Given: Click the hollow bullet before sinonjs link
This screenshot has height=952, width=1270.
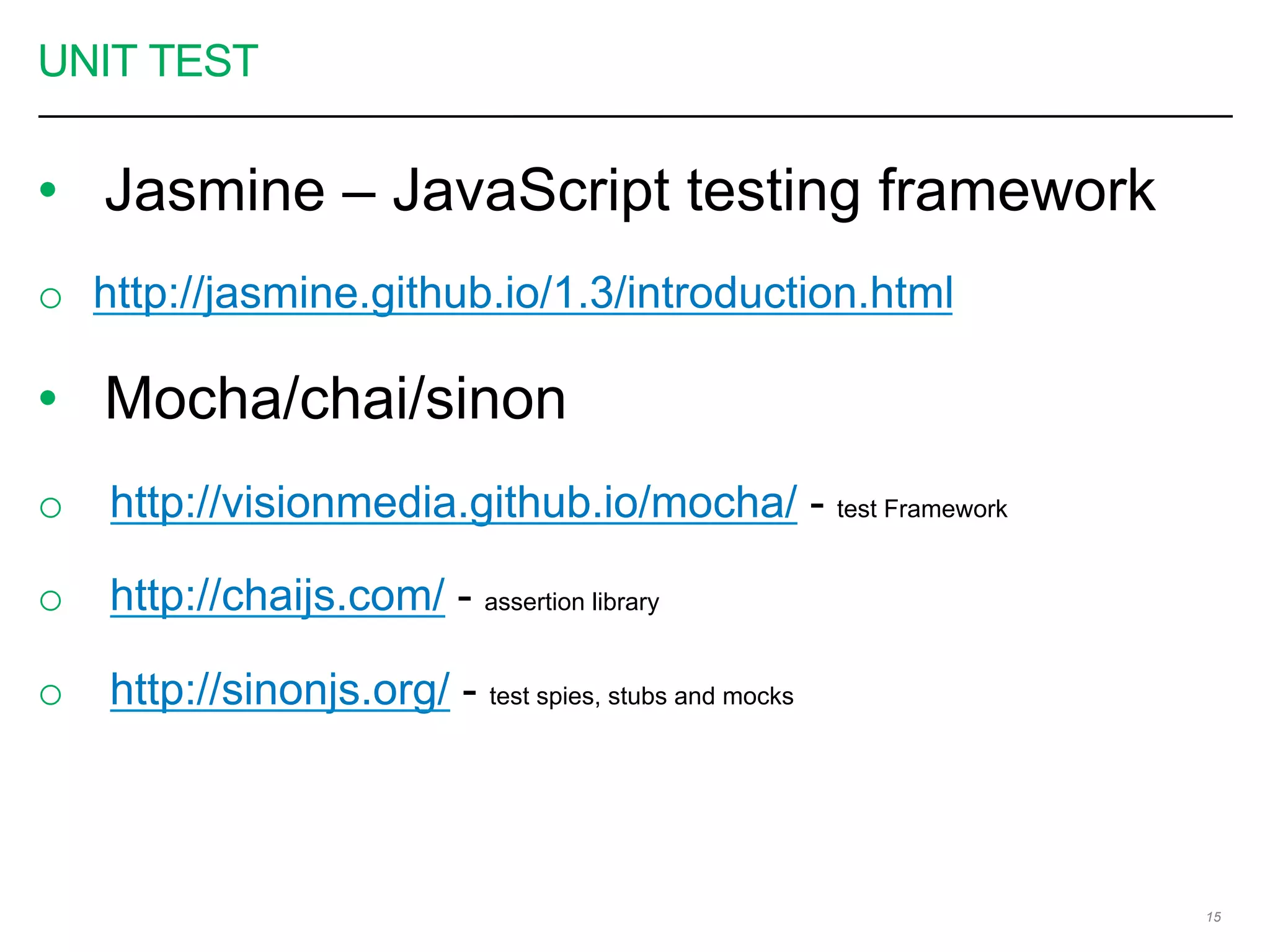Looking at the screenshot, I should point(50,695).
